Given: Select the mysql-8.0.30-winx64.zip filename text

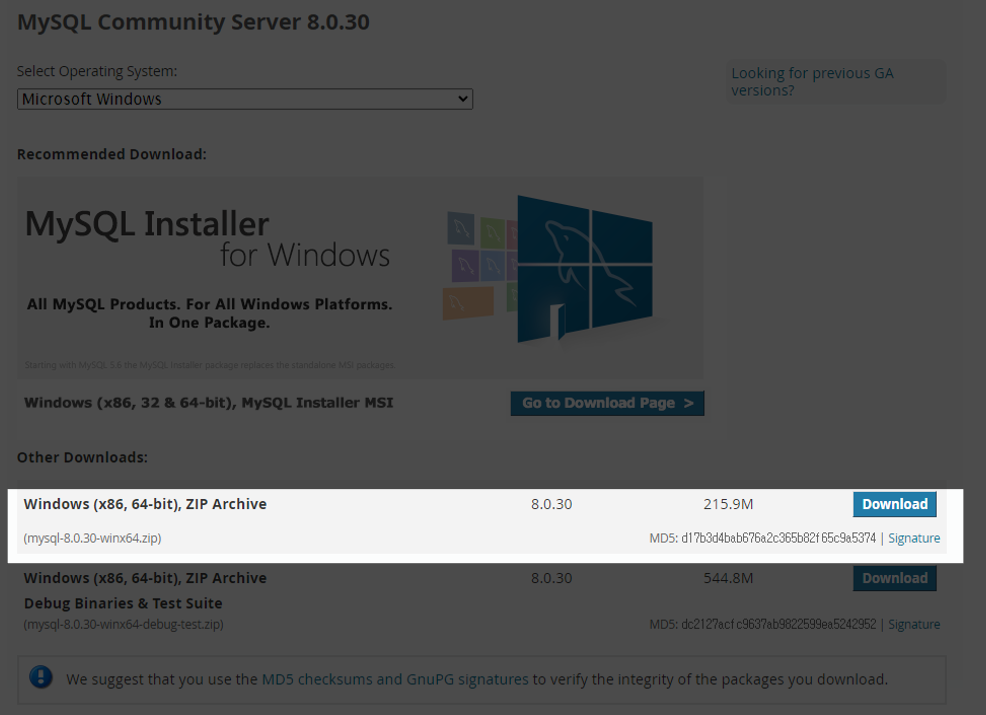Looking at the screenshot, I should coord(92,538).
